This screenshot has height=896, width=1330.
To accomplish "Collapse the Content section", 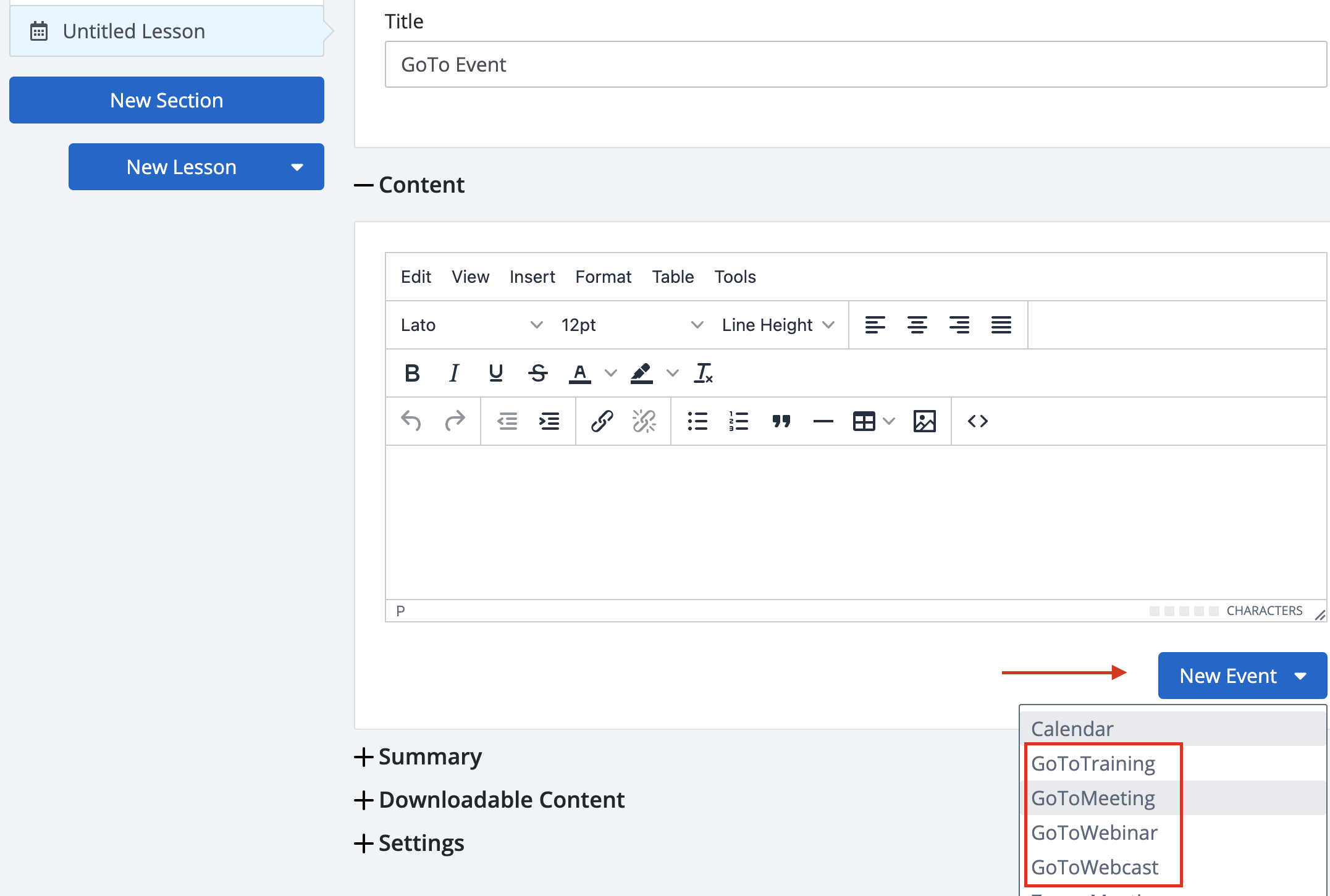I will tap(410, 185).
